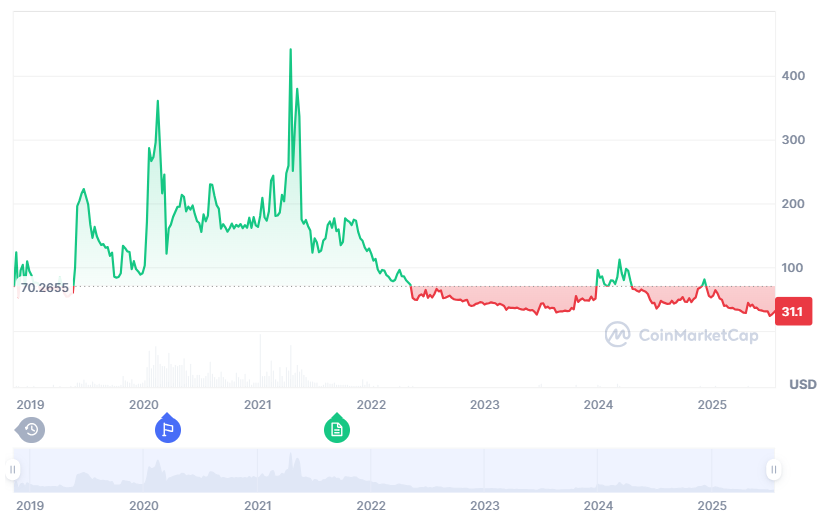Click the 400 y-axis price label
833x527 pixels.
click(x=793, y=76)
